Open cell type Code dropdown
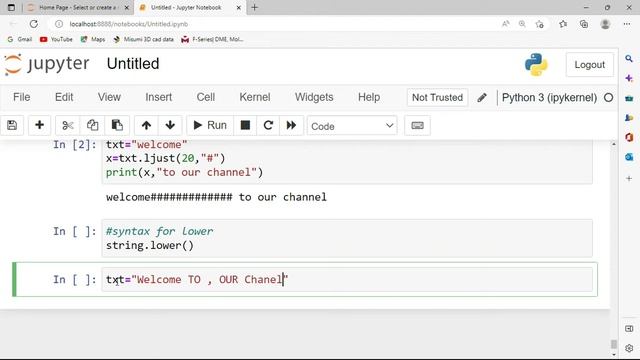 [x=352, y=126]
